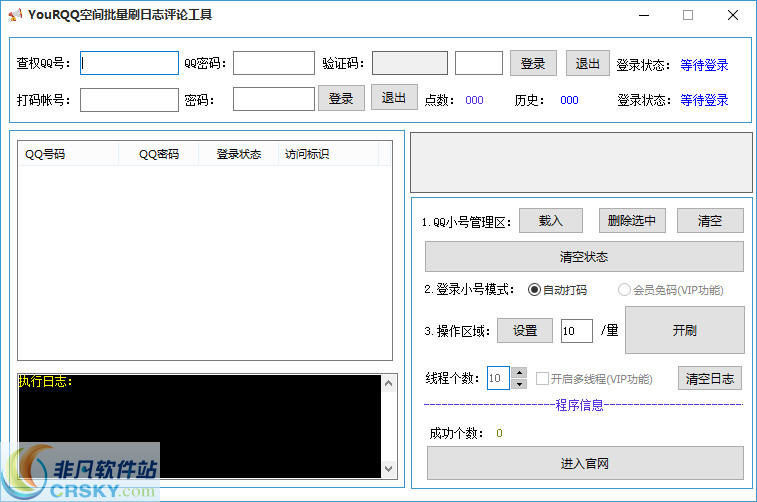Click the 10 /里 value field
This screenshot has height=502, width=757.
576,331
